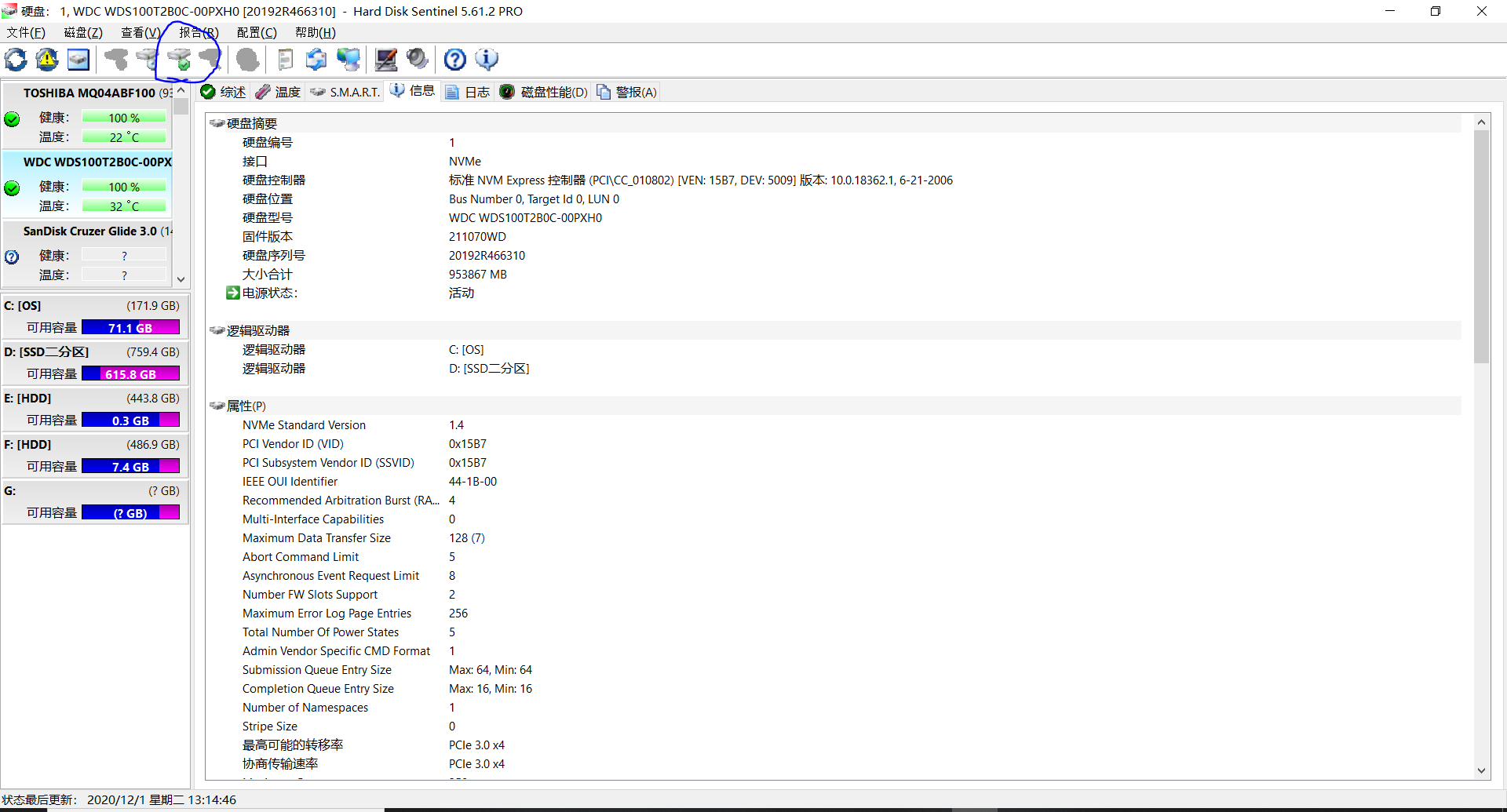Open the 配置(C) menu
Image resolution: width=1507 pixels, height=812 pixels.
257,32
